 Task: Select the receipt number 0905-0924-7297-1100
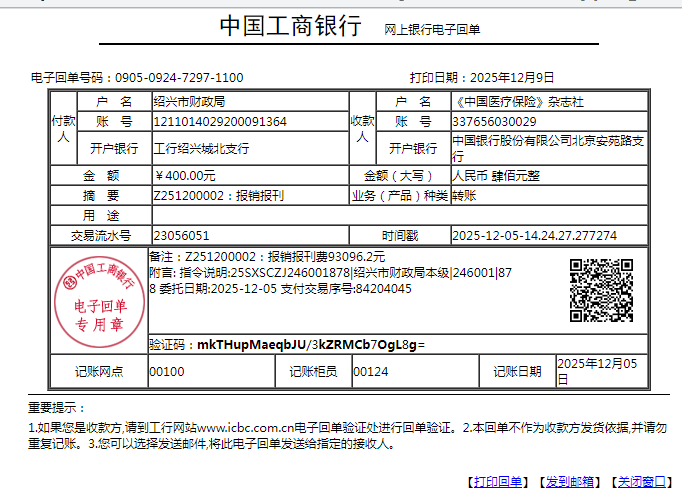[x=179, y=77]
